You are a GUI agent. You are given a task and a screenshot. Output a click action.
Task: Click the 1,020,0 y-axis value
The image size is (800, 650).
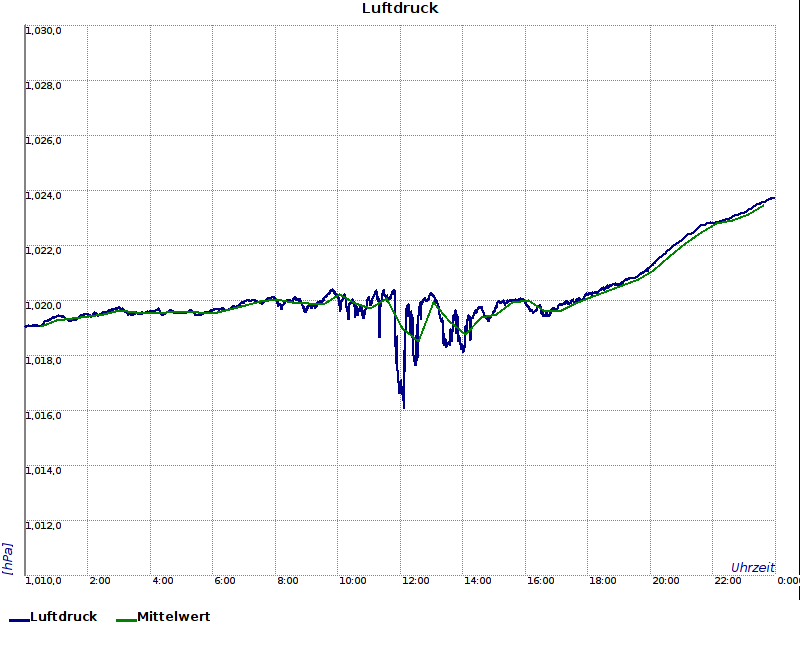43,306
